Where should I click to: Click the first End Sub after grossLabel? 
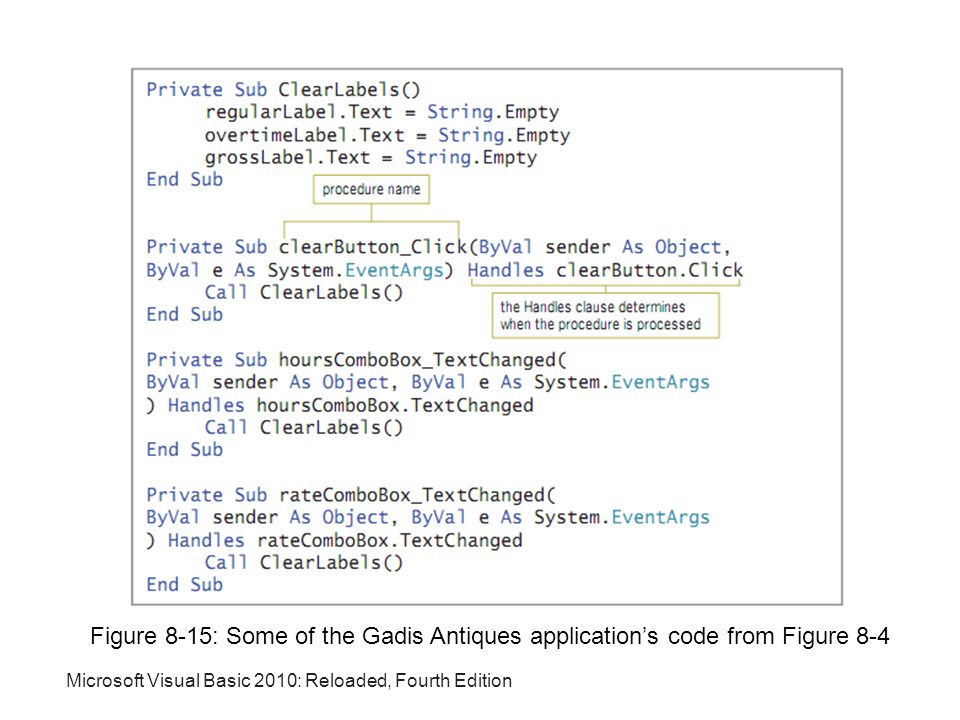click(x=184, y=179)
